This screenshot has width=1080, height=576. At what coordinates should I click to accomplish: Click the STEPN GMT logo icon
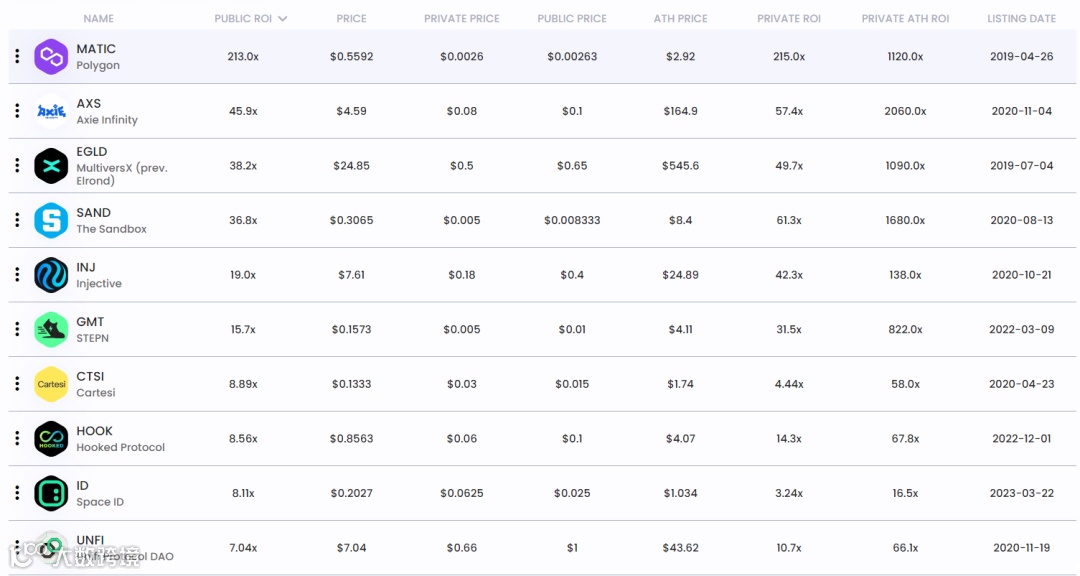[x=51, y=329]
